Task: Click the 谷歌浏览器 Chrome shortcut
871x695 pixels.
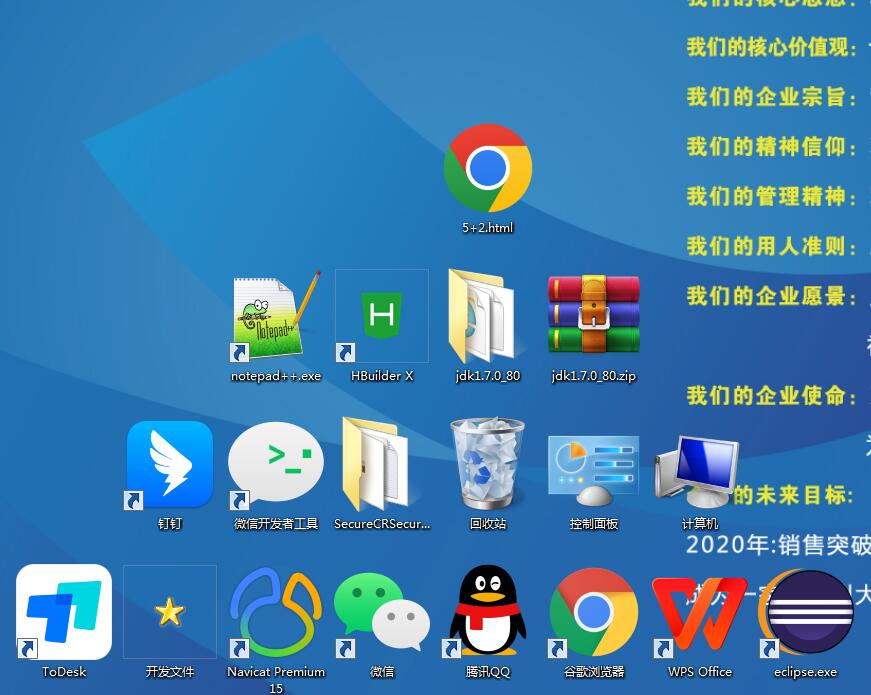Action: [593, 612]
